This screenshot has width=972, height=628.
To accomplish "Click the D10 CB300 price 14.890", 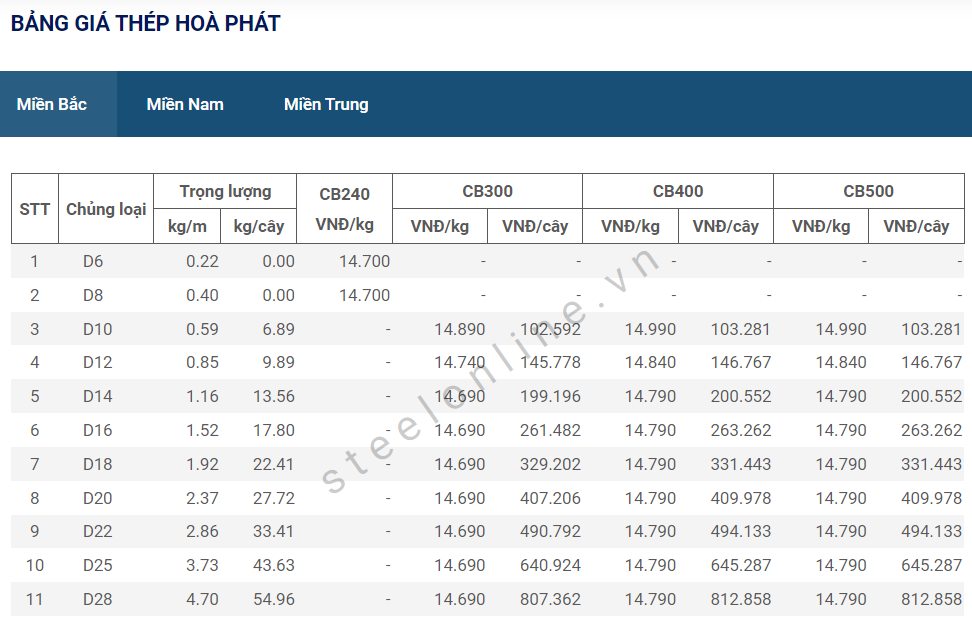I will pyautogui.click(x=459, y=329).
